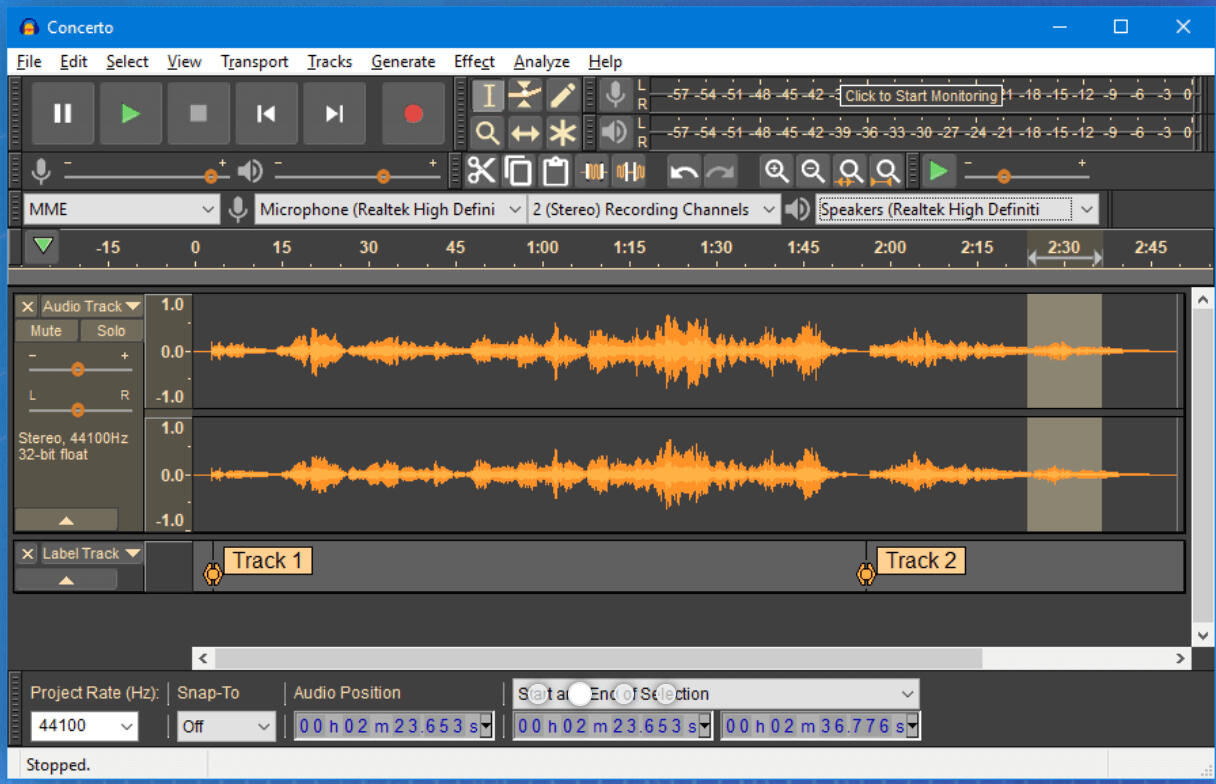The width and height of the screenshot is (1216, 784).
Task: Click the selection end time field
Action: (x=820, y=726)
